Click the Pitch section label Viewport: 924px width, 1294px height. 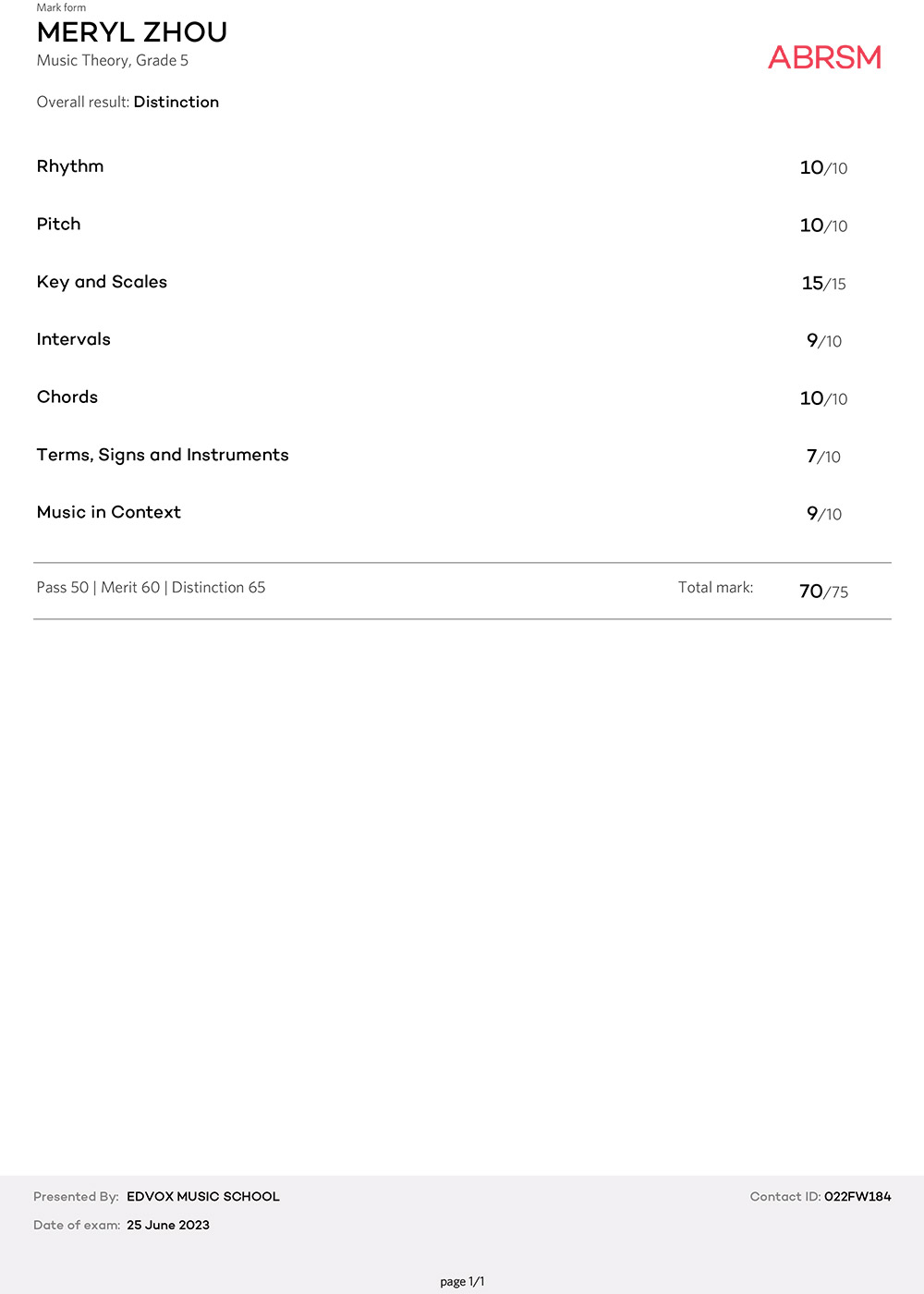click(x=59, y=224)
